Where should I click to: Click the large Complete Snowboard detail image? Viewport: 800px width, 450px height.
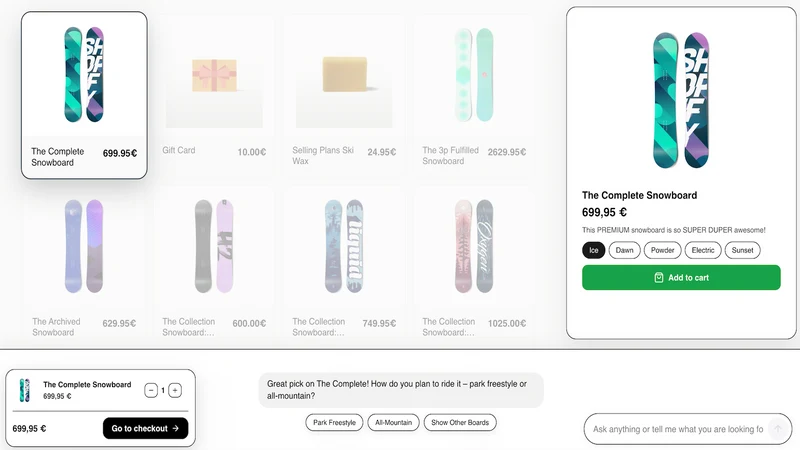point(681,101)
